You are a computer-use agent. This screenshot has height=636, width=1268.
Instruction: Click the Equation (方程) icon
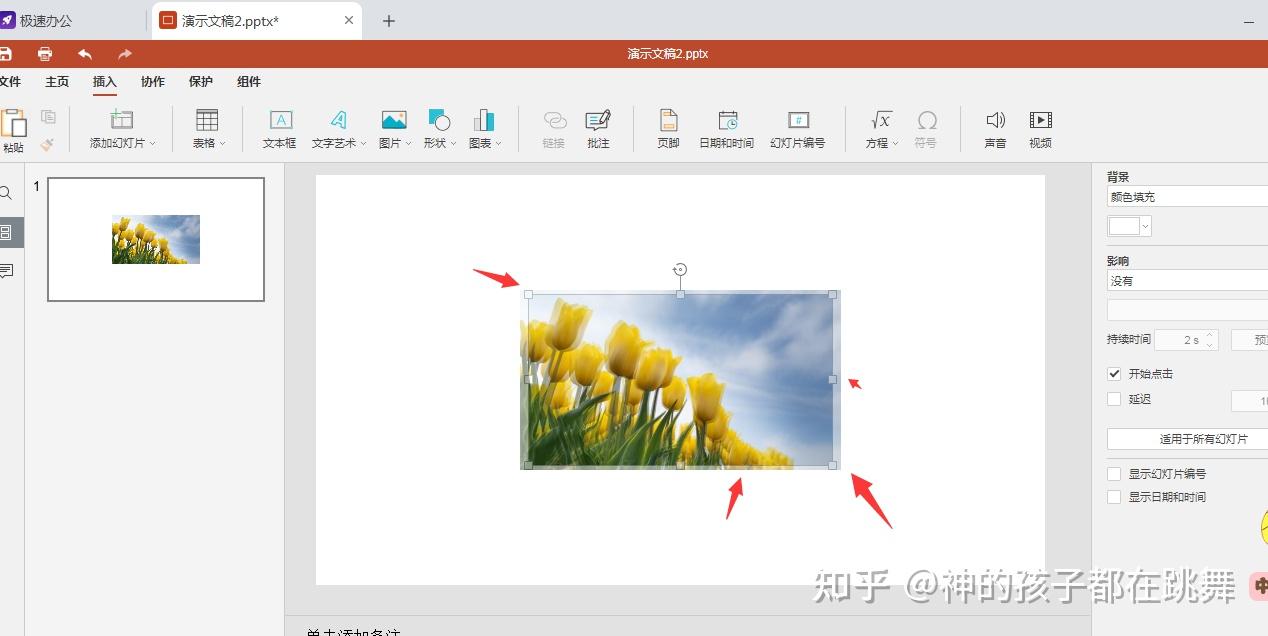[881, 120]
